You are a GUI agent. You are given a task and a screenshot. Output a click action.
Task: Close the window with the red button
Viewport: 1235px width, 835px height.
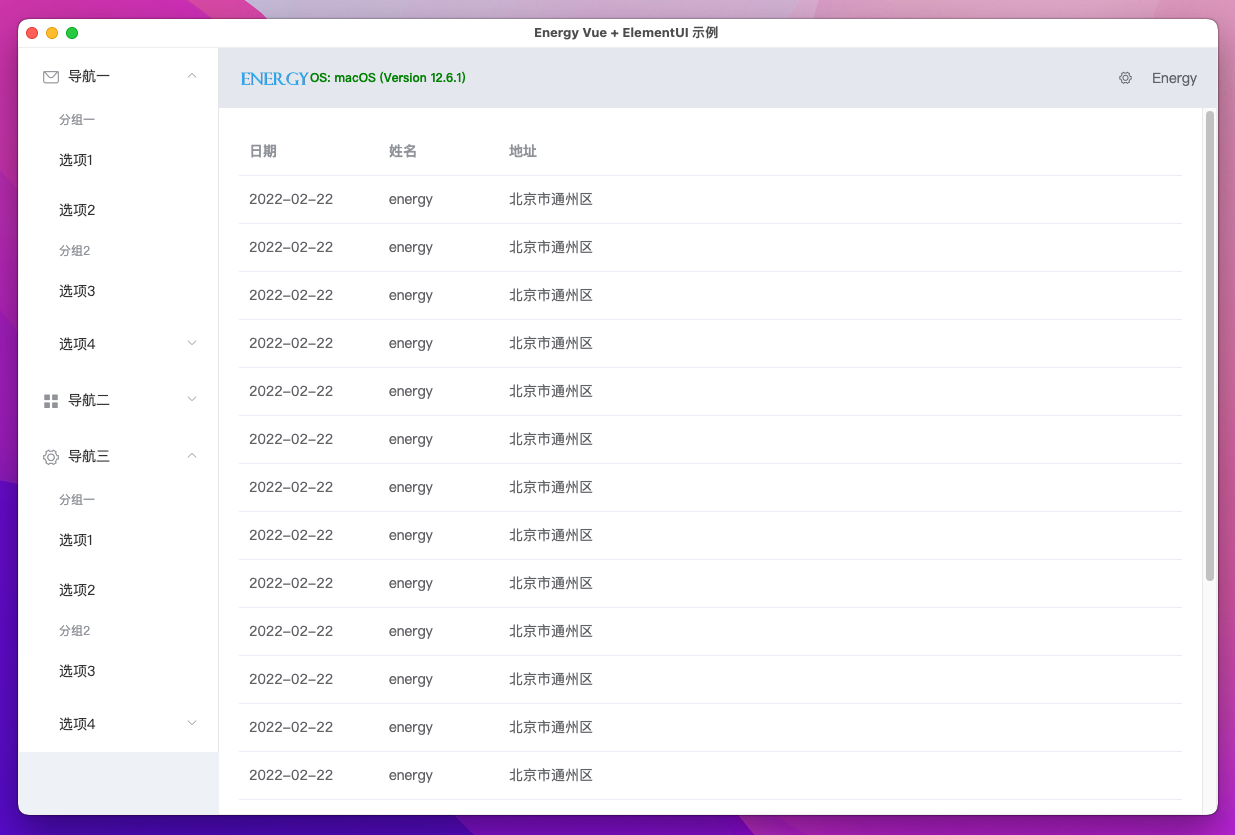pos(32,33)
